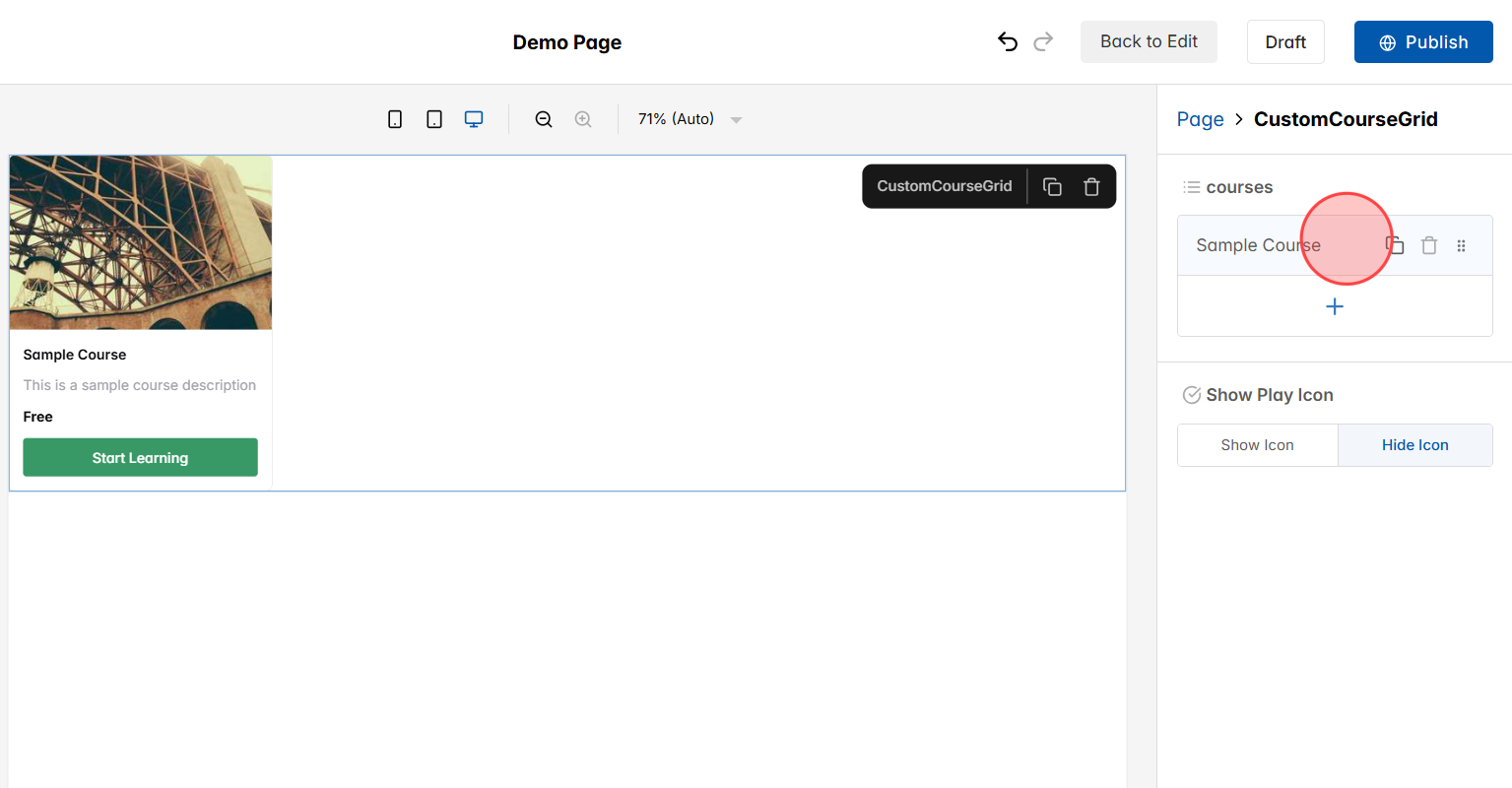Switch to tablet preview mode
Viewport: 1512px width, 788px height.
(x=433, y=118)
